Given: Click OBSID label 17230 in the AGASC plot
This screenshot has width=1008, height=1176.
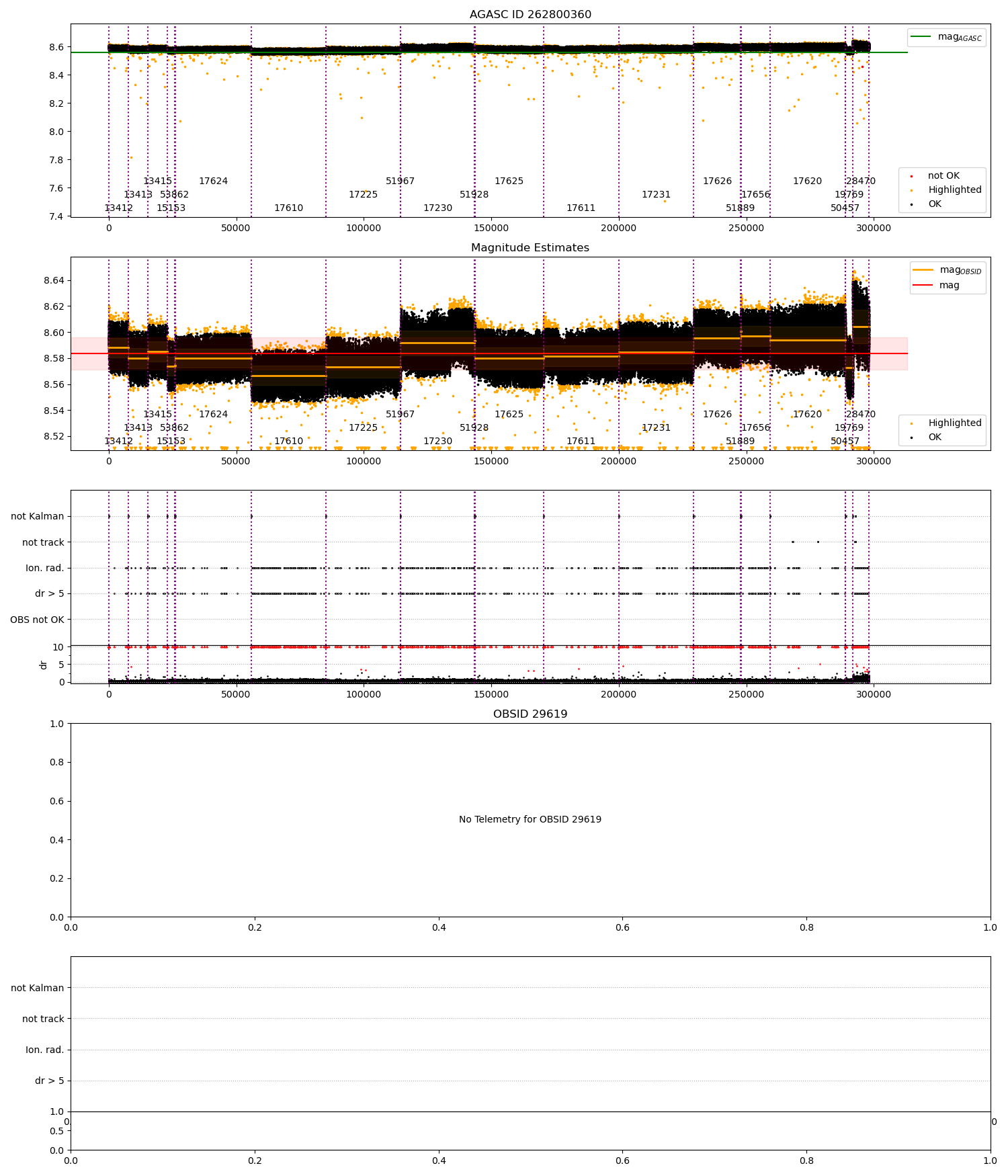Looking at the screenshot, I should tap(437, 208).
